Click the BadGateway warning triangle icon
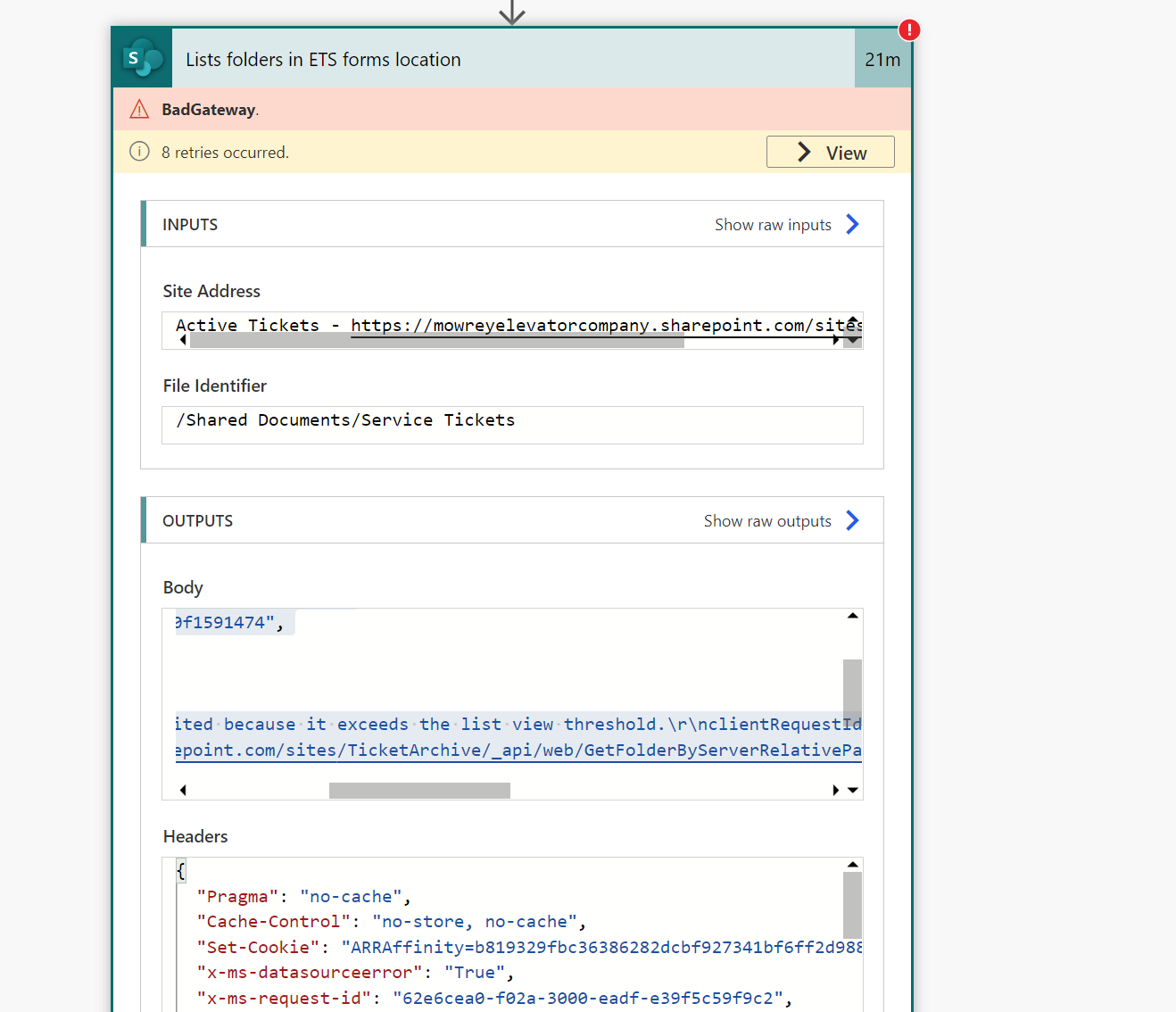This screenshot has height=1012, width=1176. (139, 110)
